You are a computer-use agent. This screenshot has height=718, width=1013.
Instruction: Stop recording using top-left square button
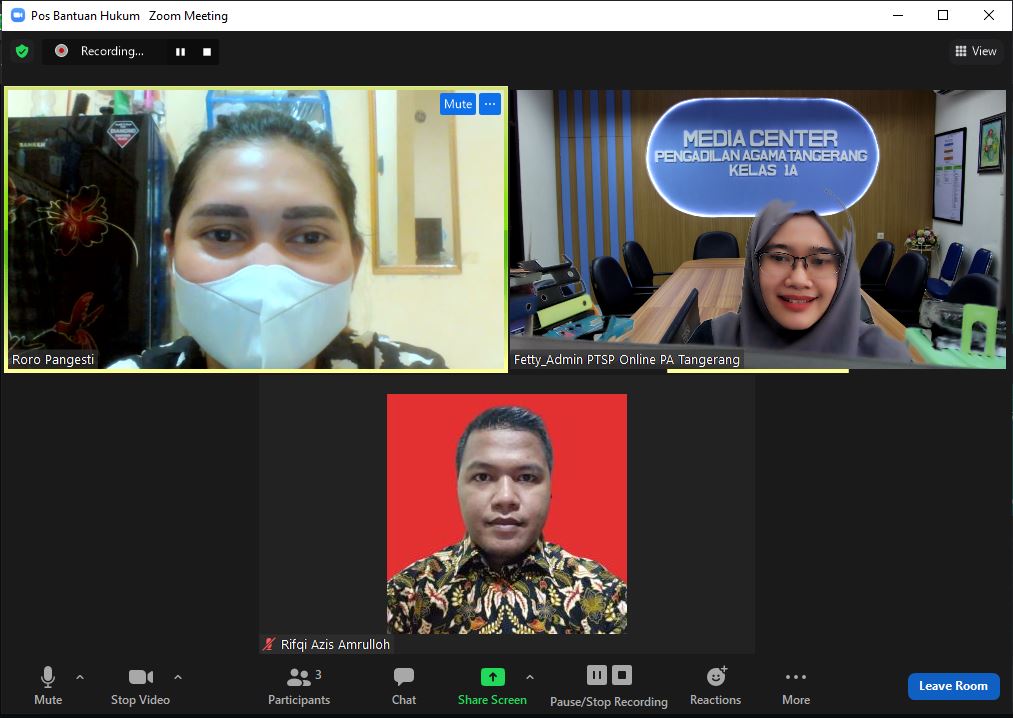coord(207,52)
